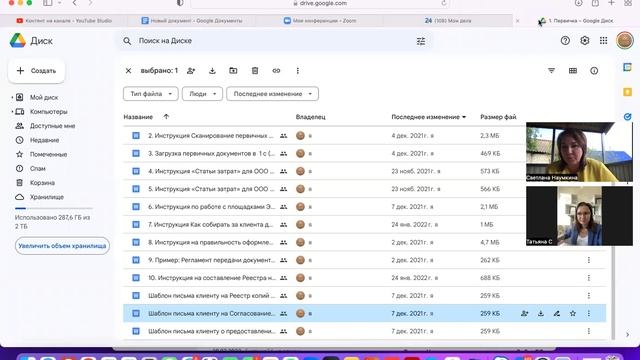Open more menu for highlighted row
This screenshot has height=360, width=640.
pos(589,313)
